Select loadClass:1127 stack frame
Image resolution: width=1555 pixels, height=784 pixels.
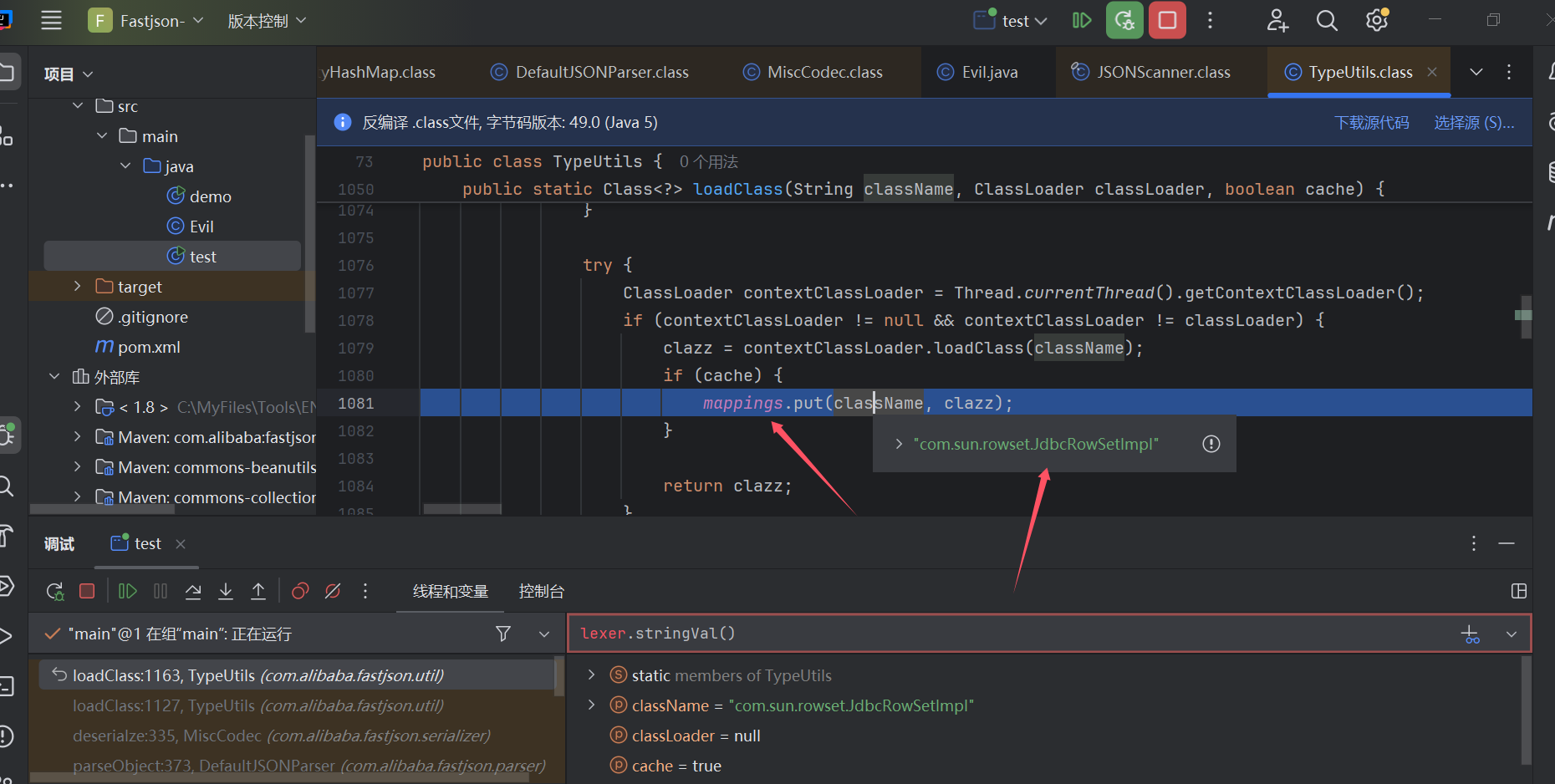point(258,705)
